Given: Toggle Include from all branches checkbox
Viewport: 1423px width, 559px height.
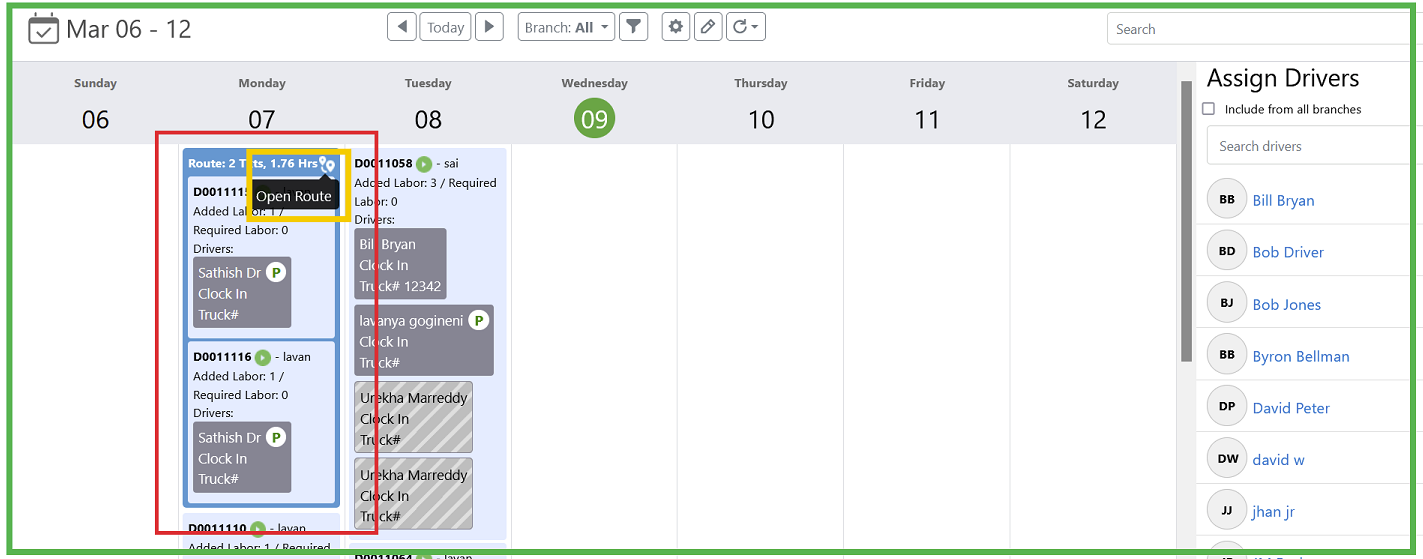Looking at the screenshot, I should point(1209,109).
